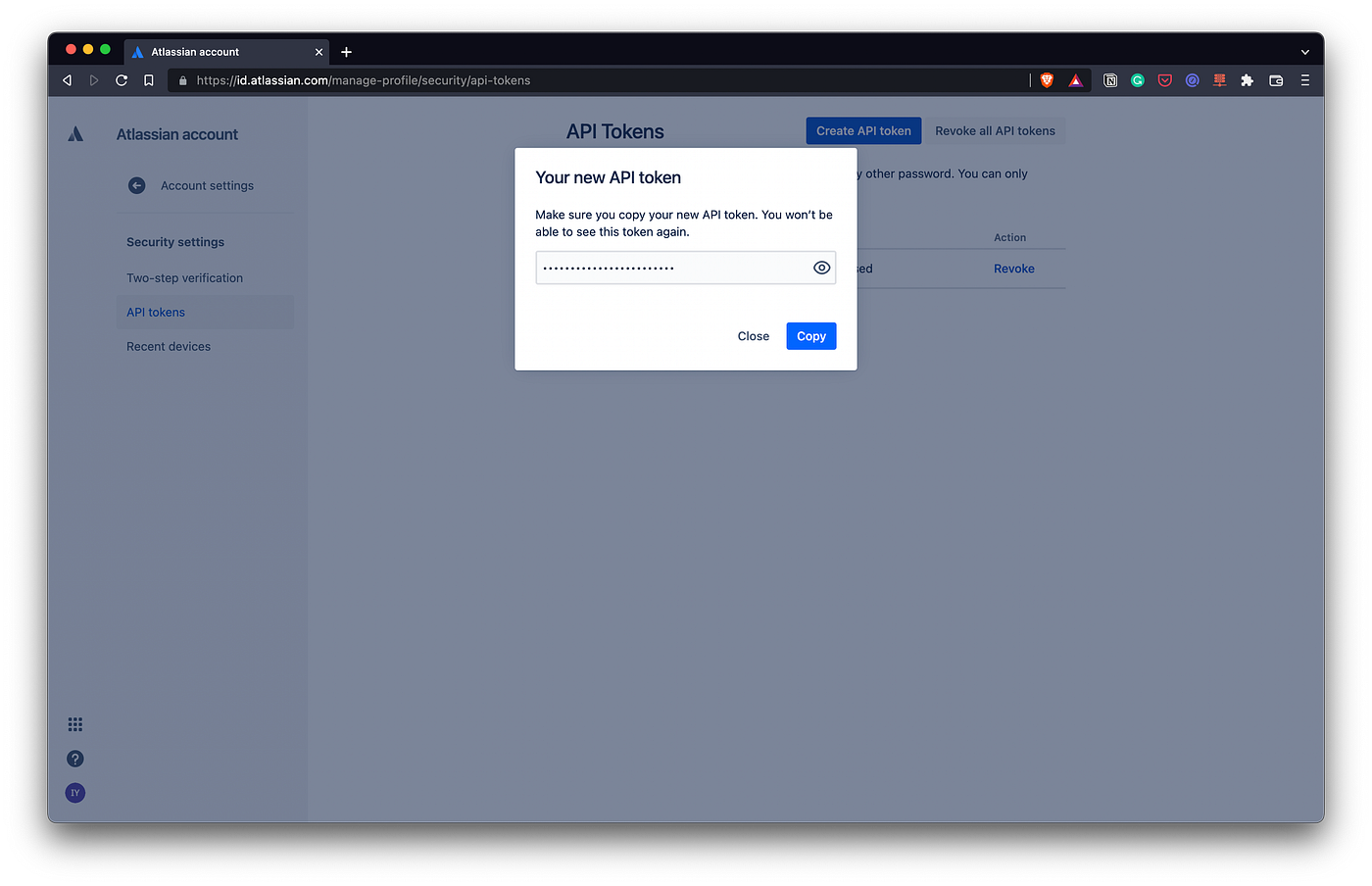The width and height of the screenshot is (1372, 886).
Task: Reveal the hidden API token with the eye icon
Action: [x=821, y=267]
